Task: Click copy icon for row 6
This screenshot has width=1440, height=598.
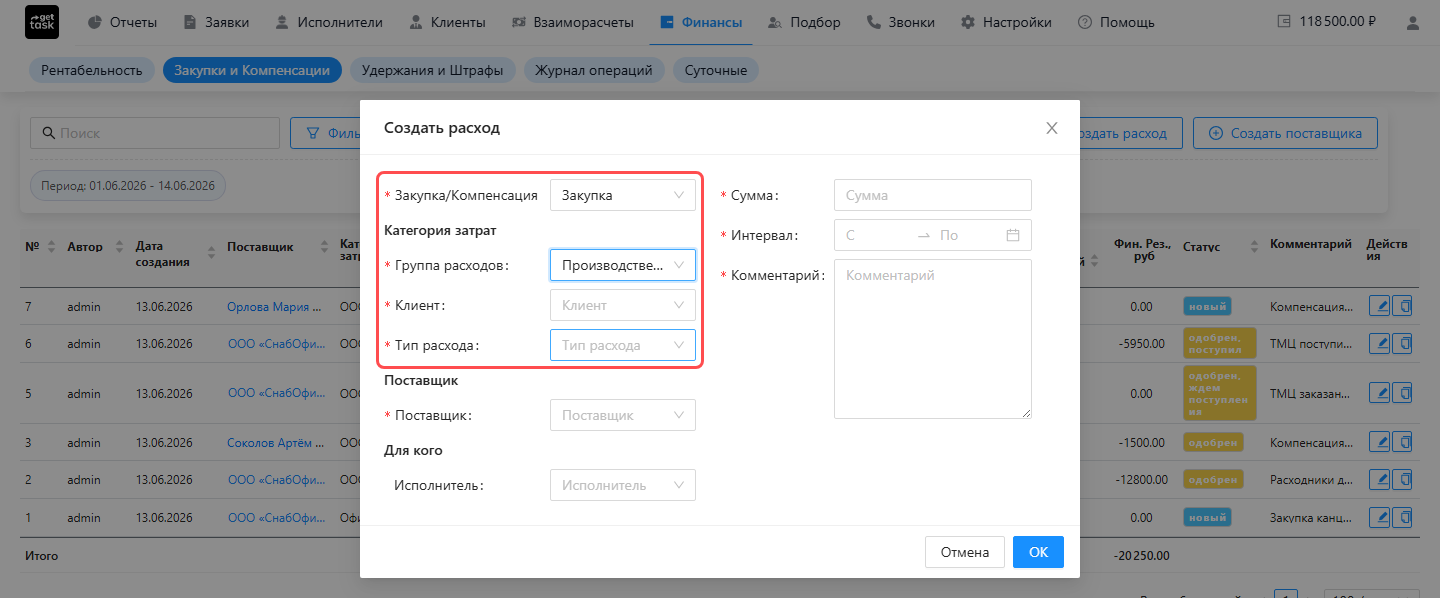Action: coord(1404,343)
